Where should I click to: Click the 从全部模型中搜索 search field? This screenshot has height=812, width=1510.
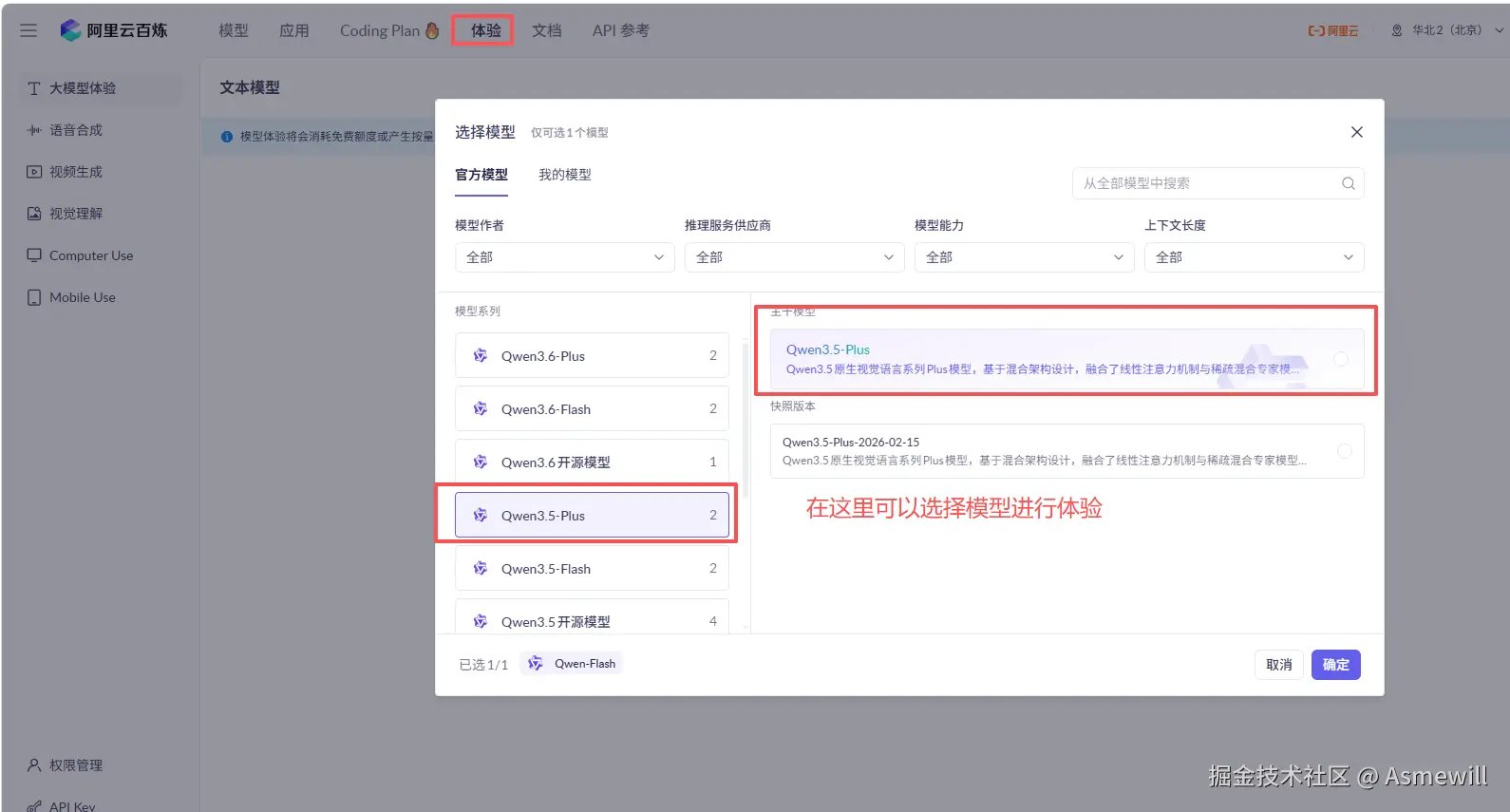pyautogui.click(x=1218, y=183)
